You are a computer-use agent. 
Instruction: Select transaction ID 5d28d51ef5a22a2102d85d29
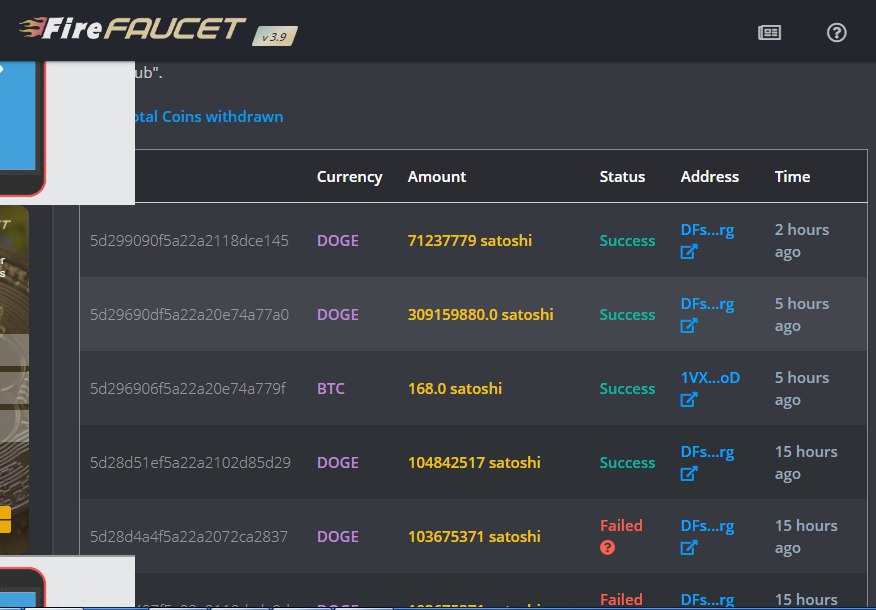[191, 463]
